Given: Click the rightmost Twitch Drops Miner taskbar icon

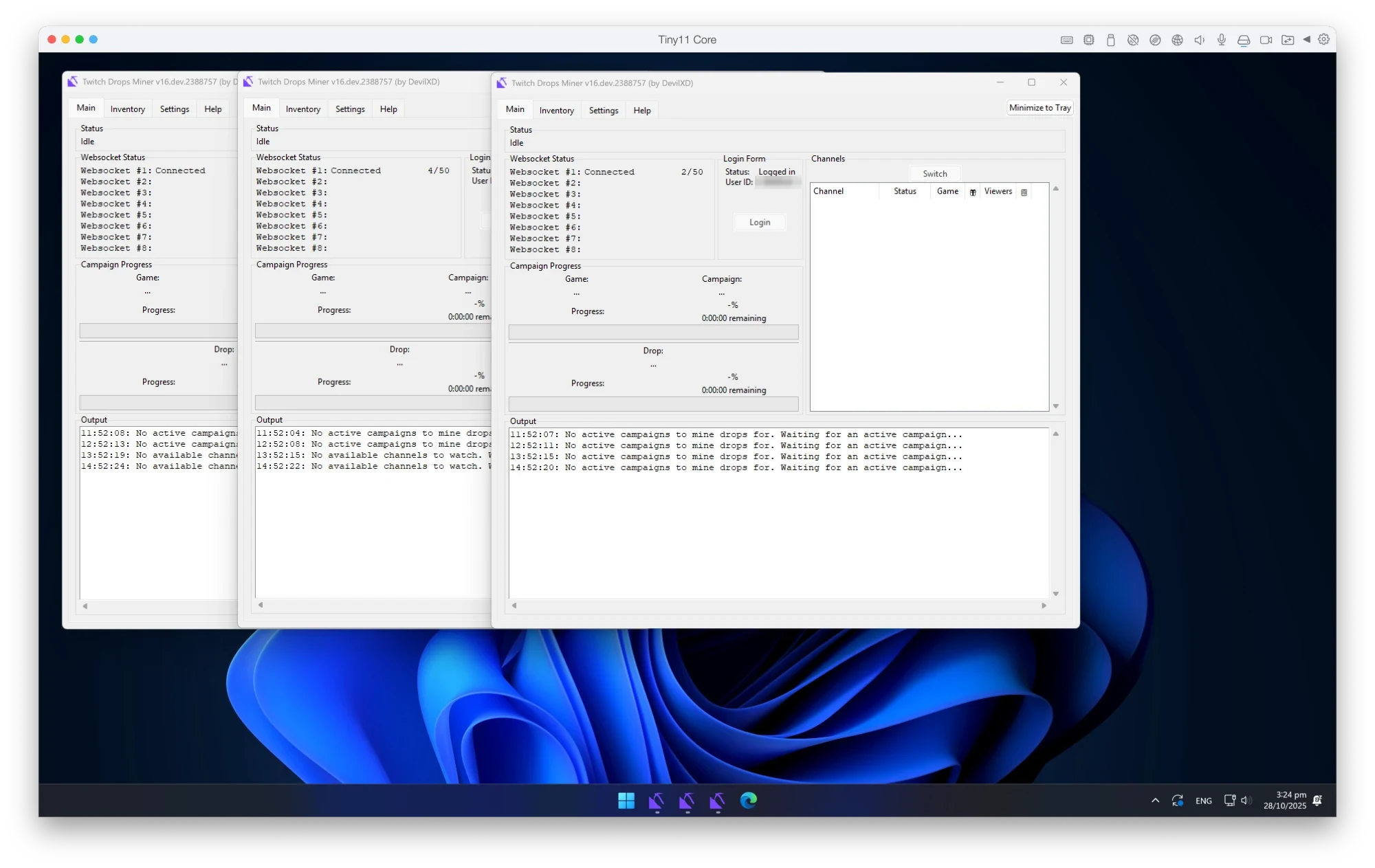Looking at the screenshot, I should (x=717, y=801).
